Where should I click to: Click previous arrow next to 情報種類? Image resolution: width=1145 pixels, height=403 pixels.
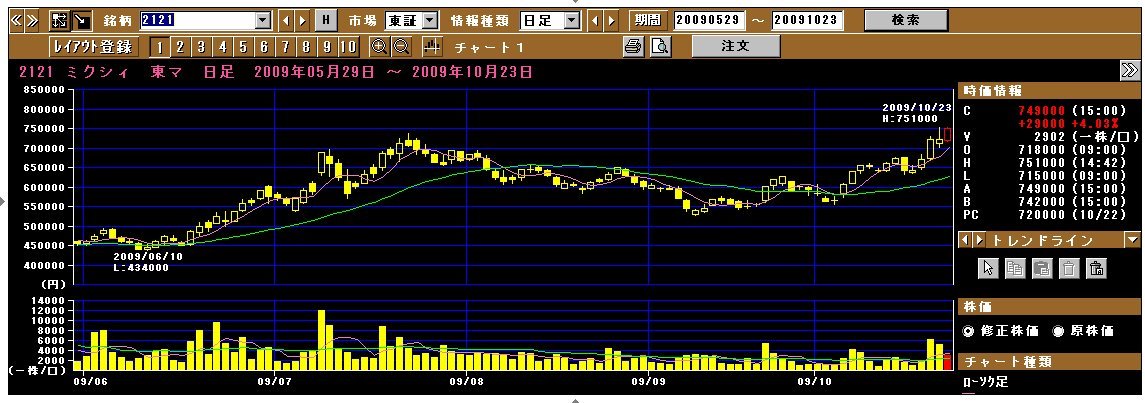pos(595,20)
